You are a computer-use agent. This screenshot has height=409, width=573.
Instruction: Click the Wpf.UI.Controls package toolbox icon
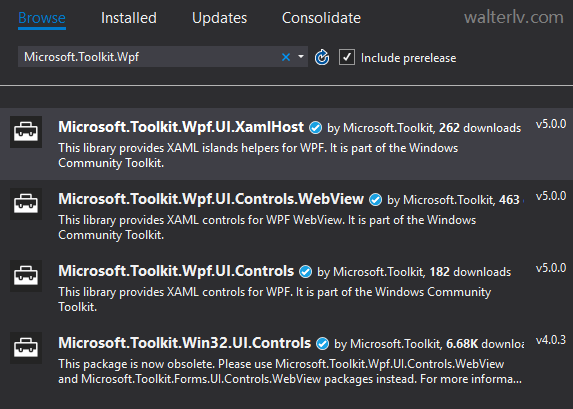26,276
